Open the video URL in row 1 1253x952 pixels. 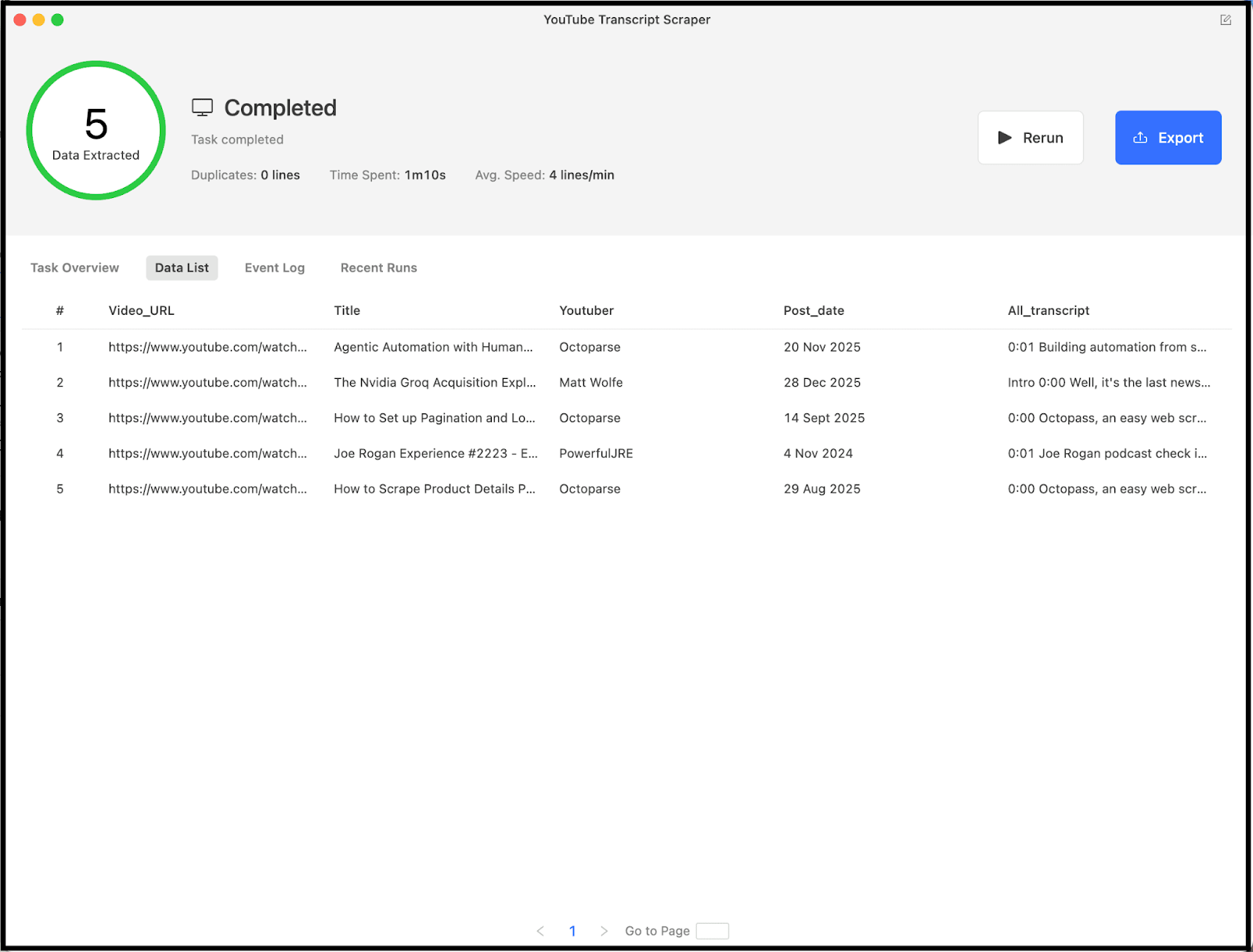coord(208,347)
